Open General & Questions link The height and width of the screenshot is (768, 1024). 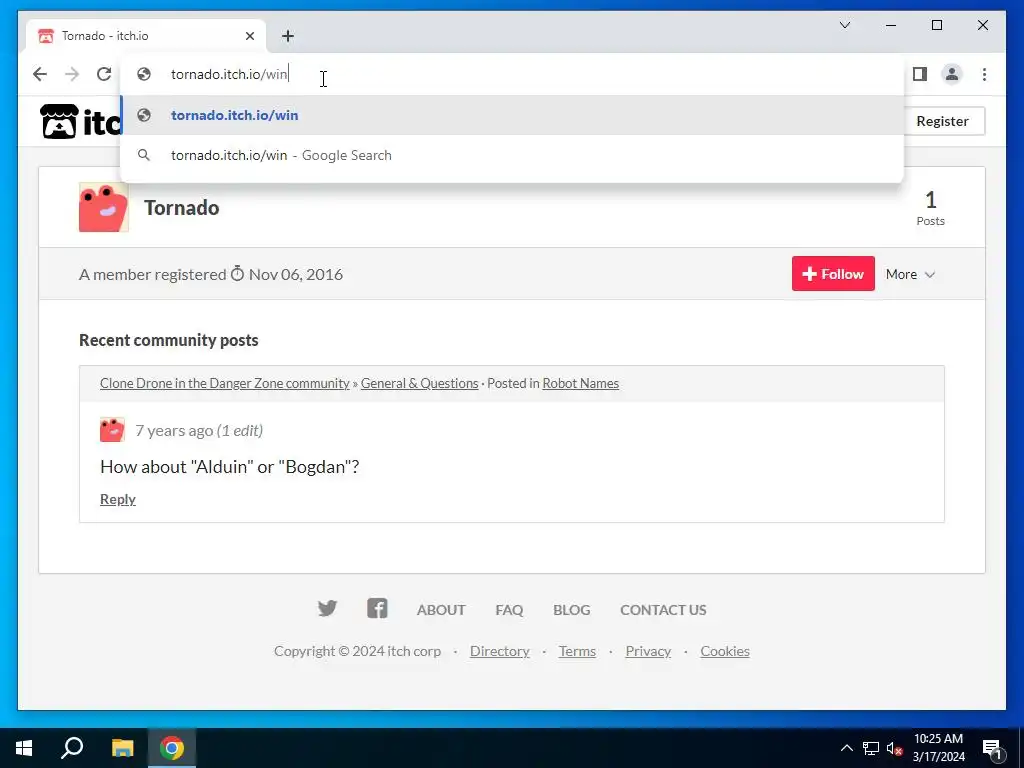coord(419,383)
